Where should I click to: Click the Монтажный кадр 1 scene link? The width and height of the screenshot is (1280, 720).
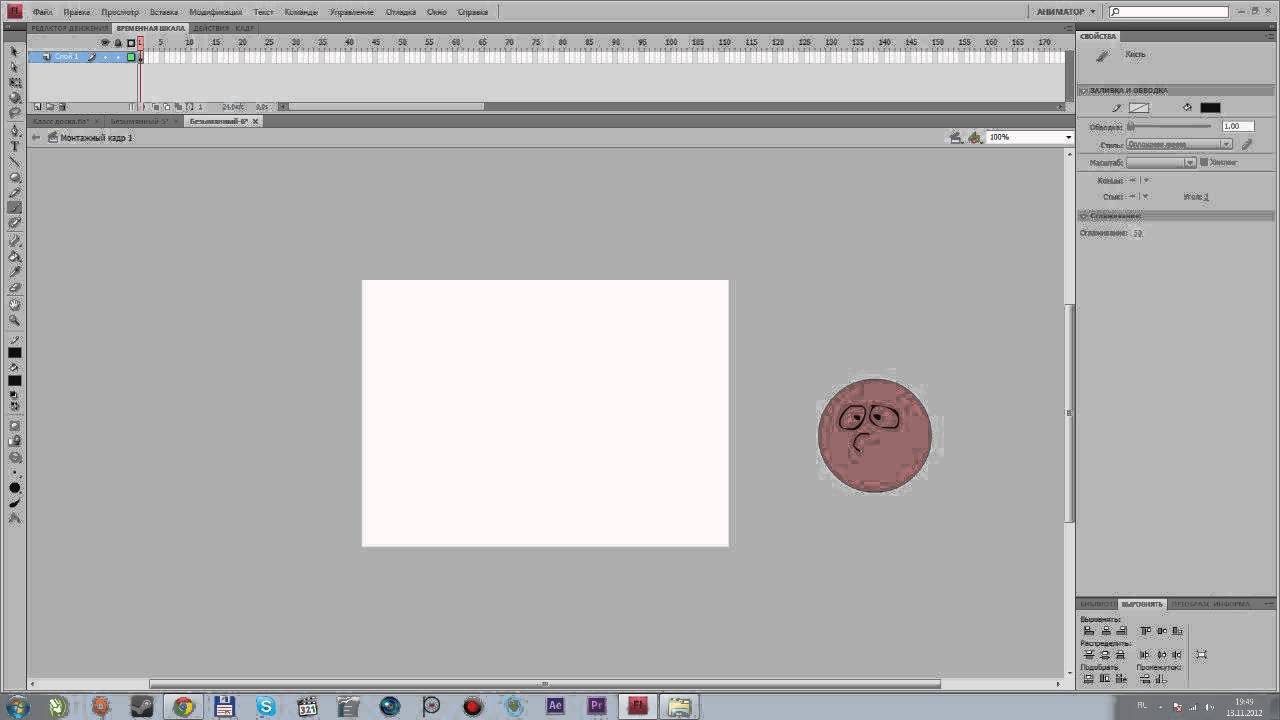[x=96, y=137]
